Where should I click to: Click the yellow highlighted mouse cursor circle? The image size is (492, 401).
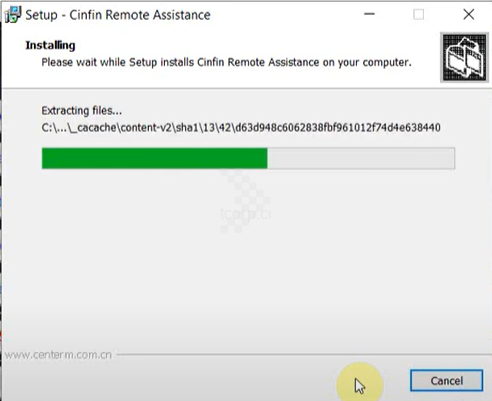coord(360,382)
